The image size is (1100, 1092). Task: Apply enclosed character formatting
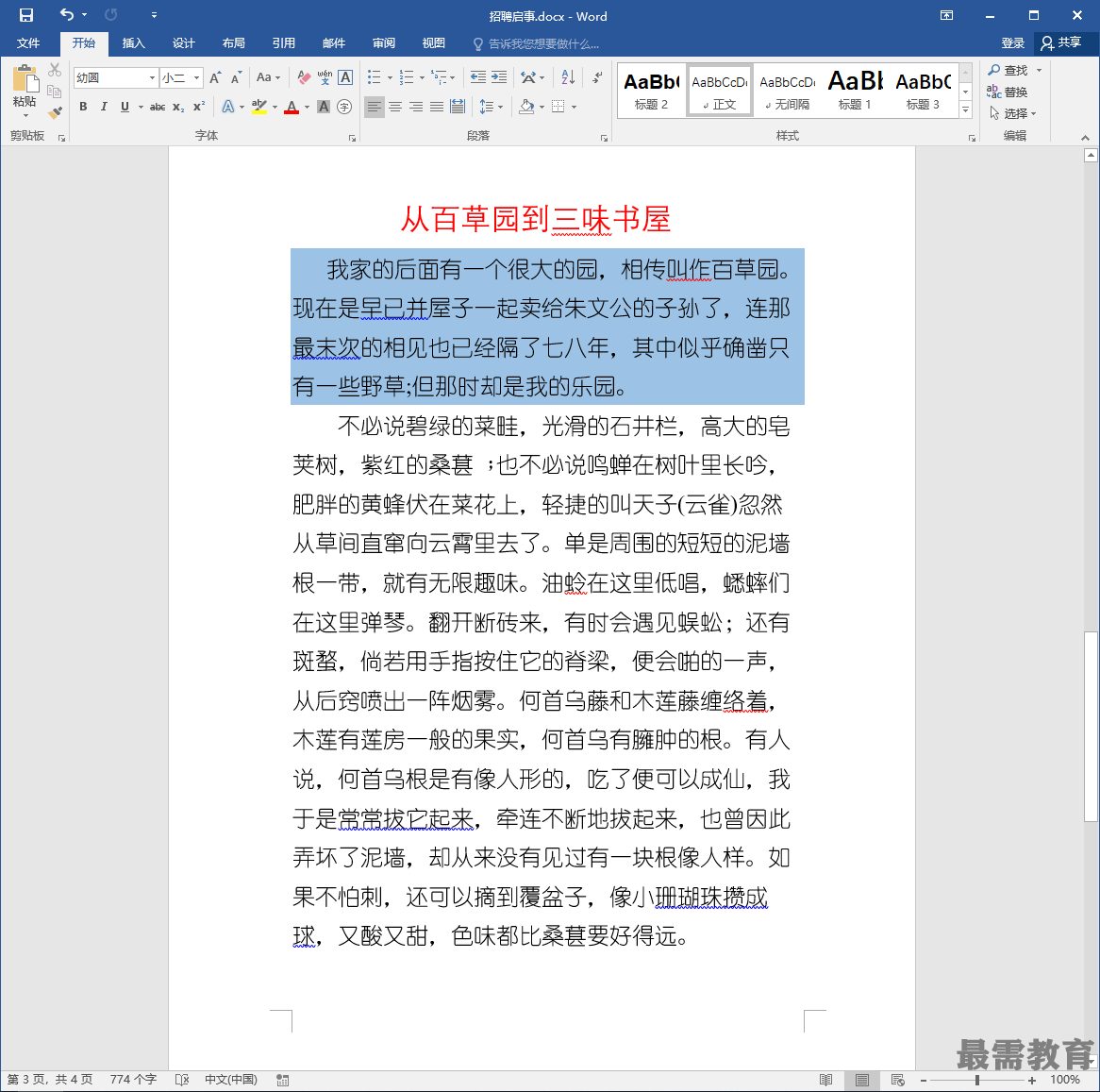pos(344,107)
